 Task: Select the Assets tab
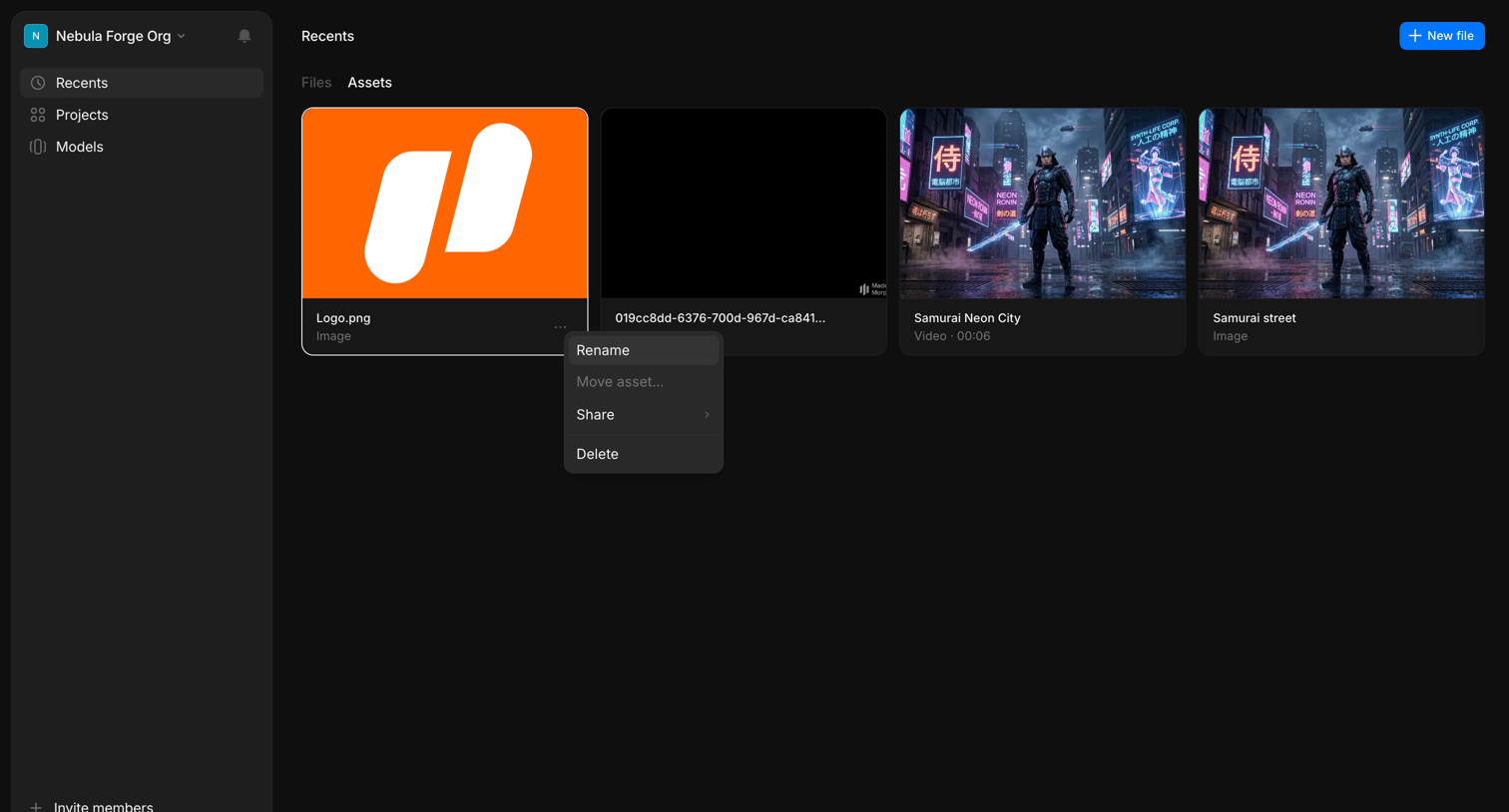coord(369,83)
